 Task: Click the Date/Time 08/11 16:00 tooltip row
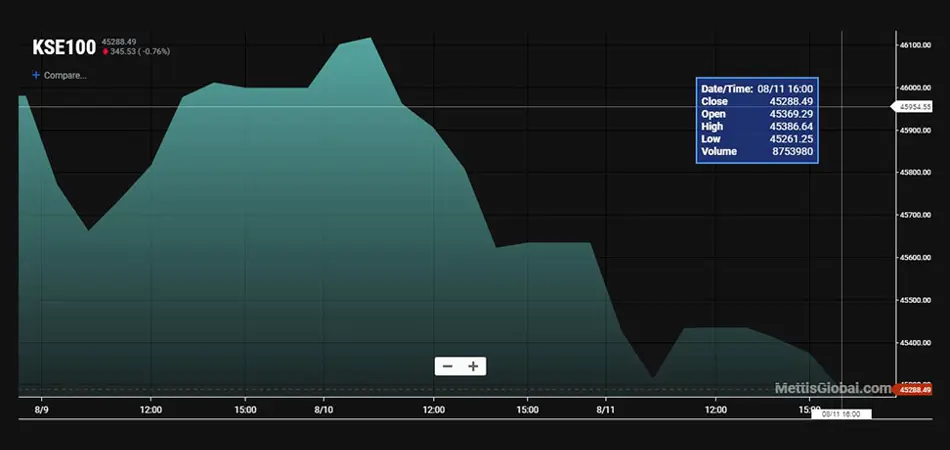pos(757,88)
